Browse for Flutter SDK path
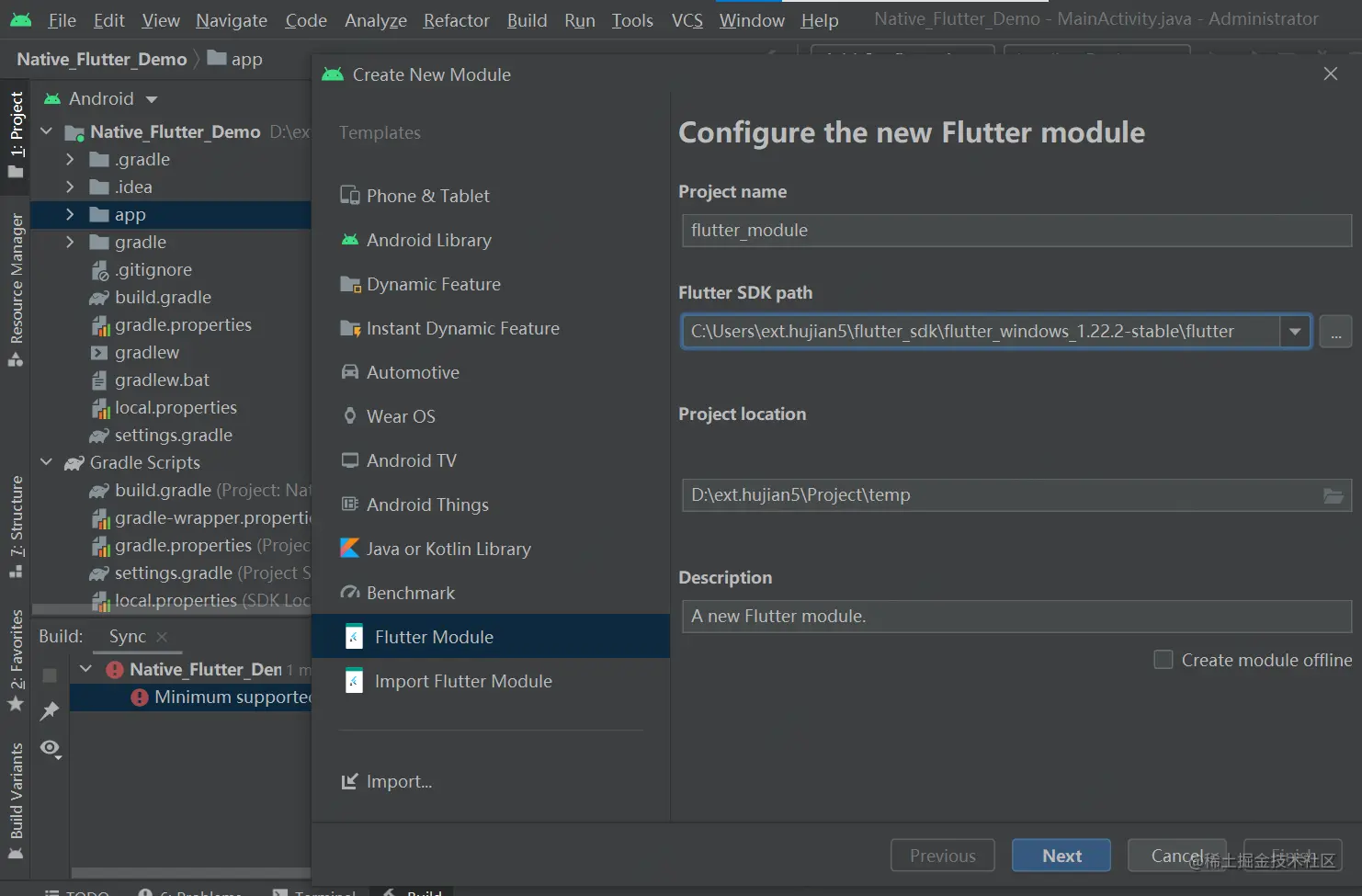Viewport: 1362px width, 896px height. pos(1335,332)
